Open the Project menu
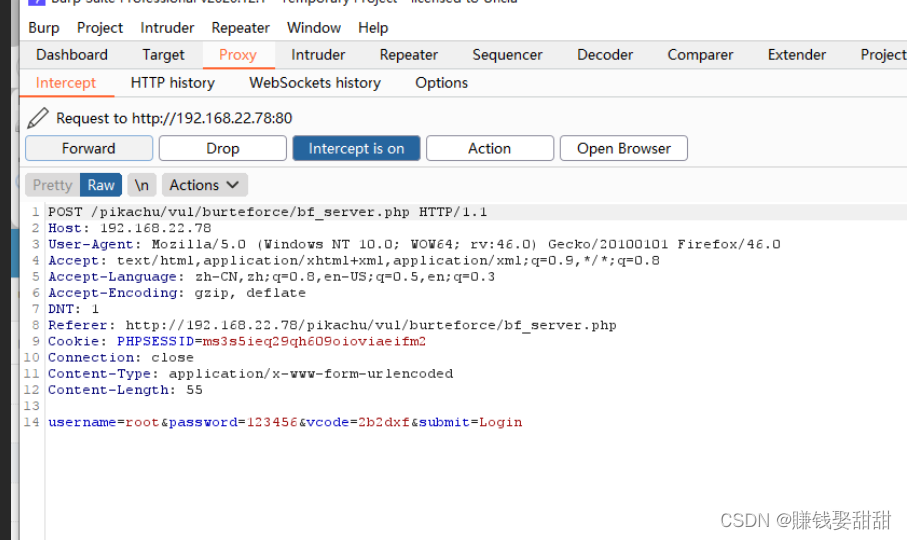The width and height of the screenshot is (907, 540). [100, 28]
